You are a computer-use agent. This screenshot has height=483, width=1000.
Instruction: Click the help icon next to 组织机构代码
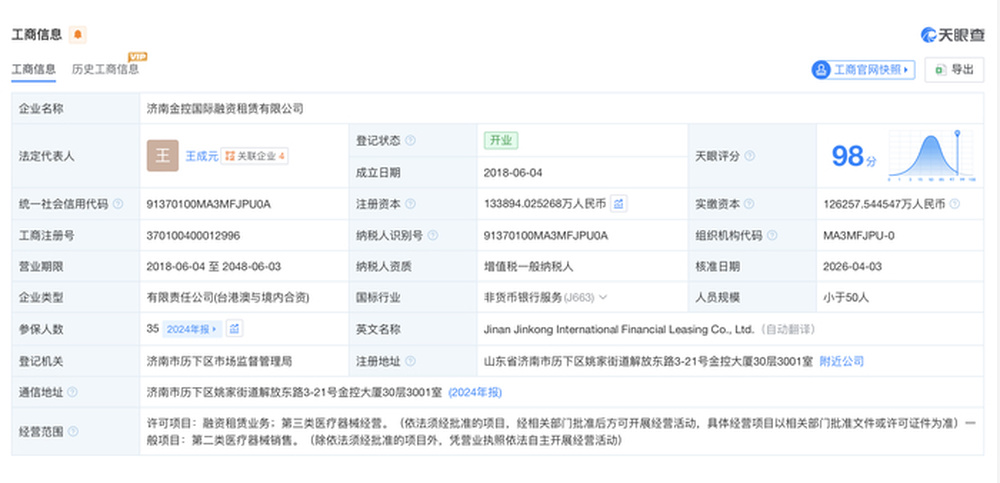[773, 235]
